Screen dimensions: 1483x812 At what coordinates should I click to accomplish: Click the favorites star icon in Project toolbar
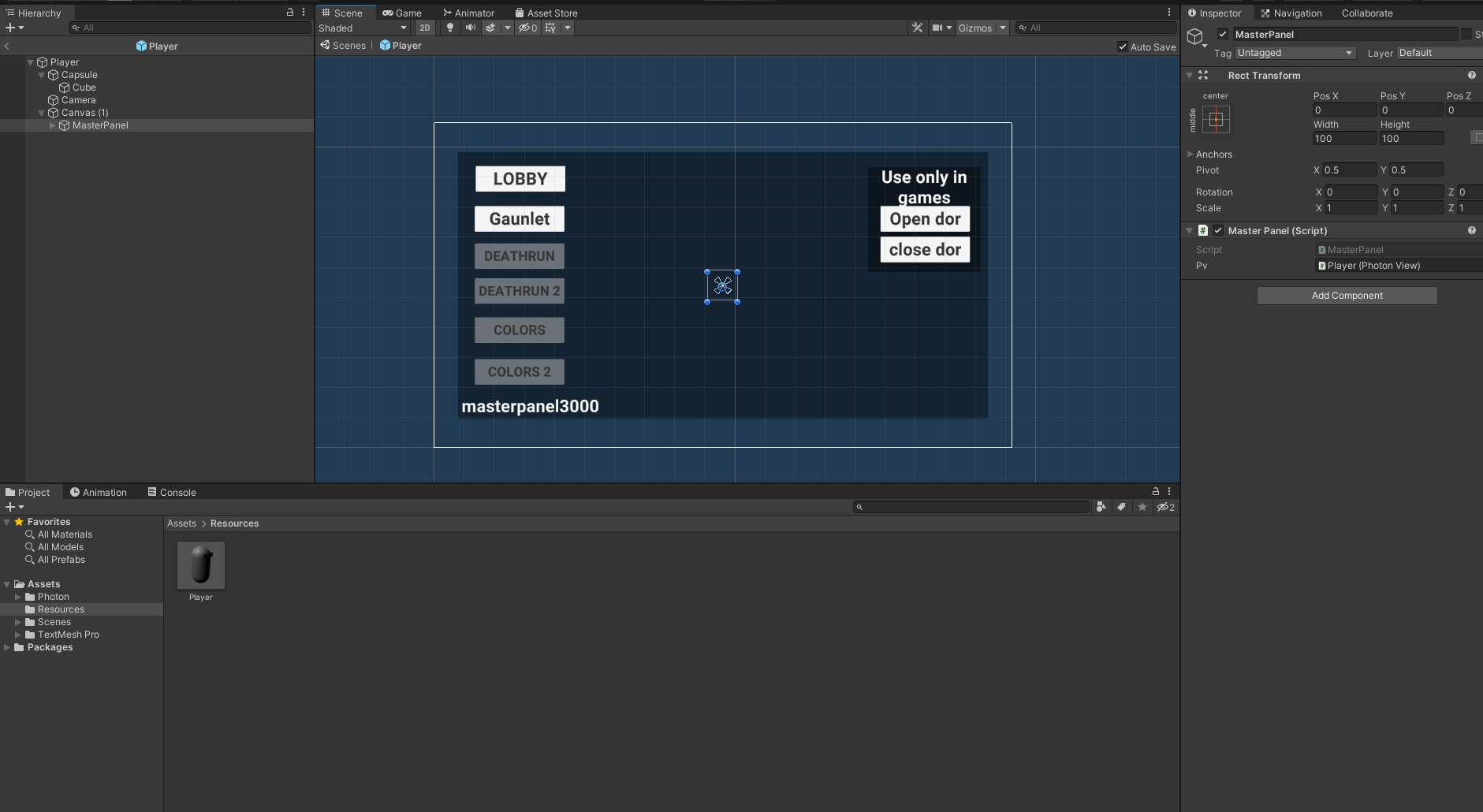(x=1142, y=507)
